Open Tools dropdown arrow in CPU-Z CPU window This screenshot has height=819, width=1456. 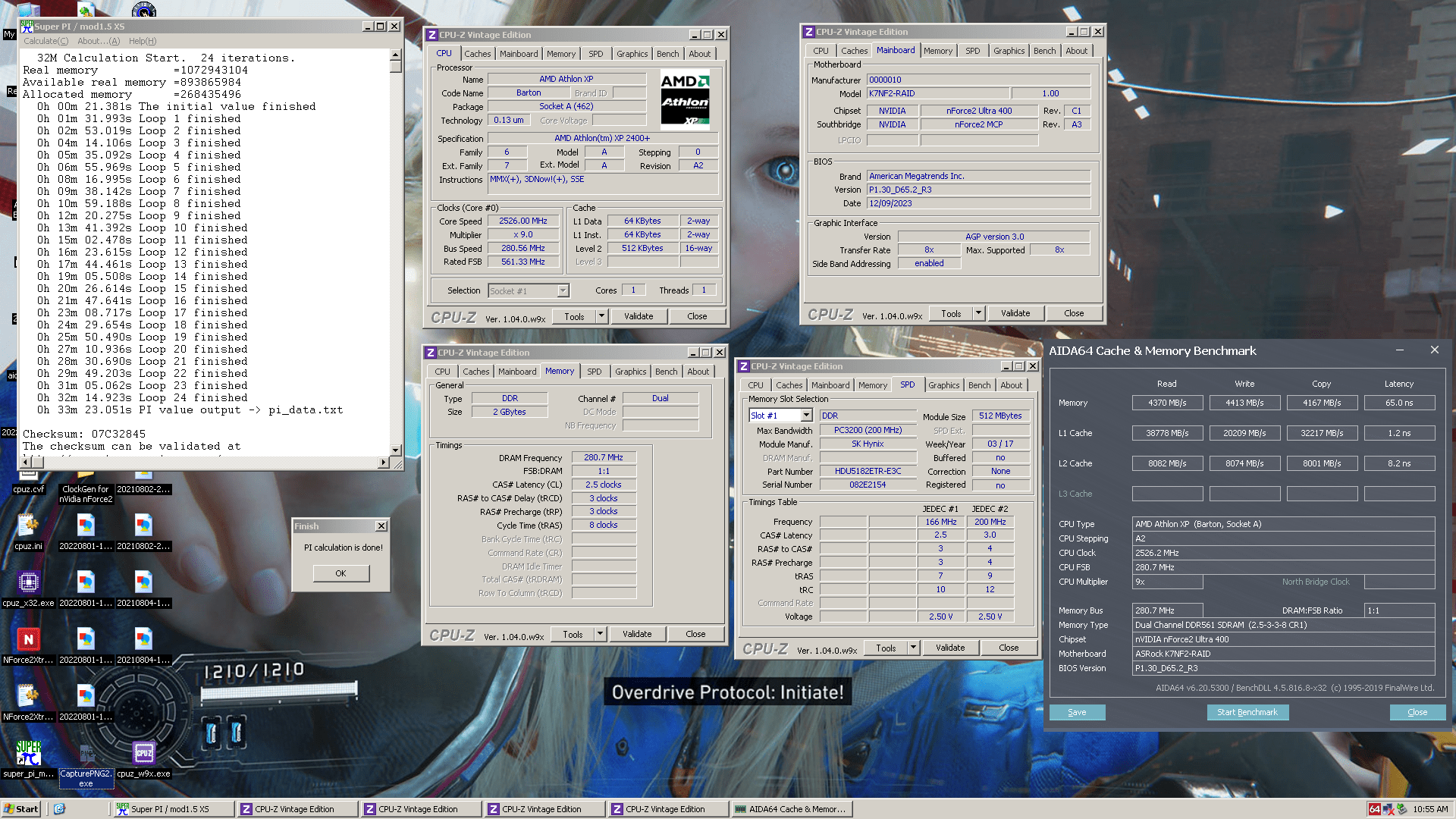[x=602, y=316]
